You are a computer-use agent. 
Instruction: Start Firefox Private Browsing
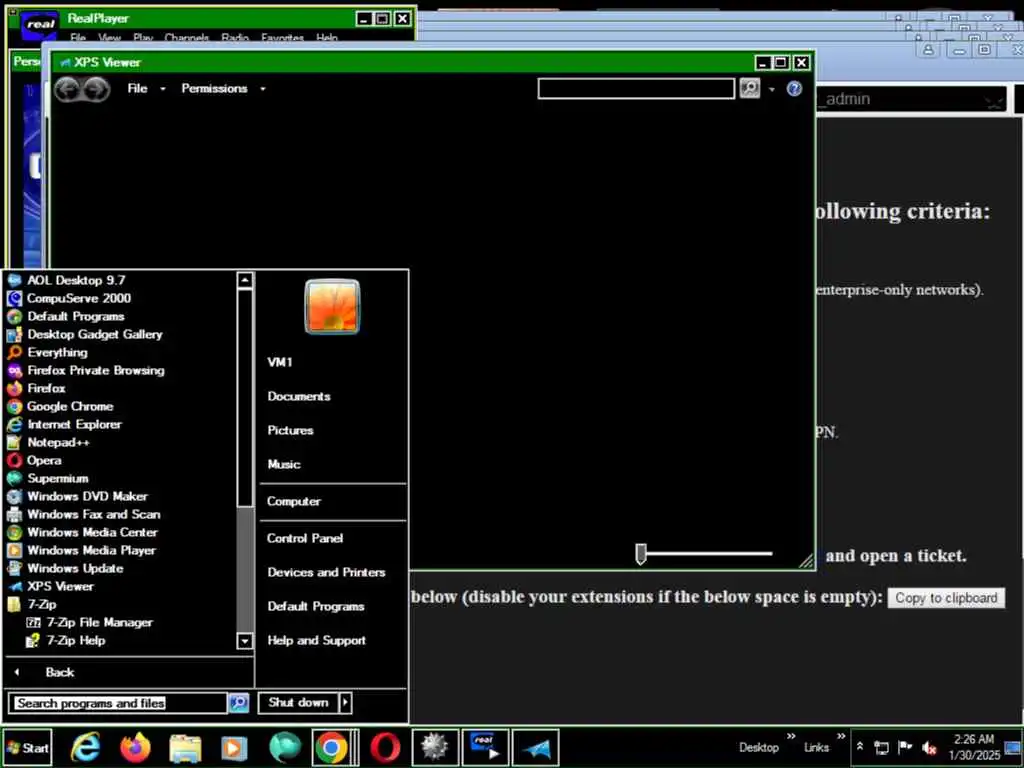click(95, 370)
